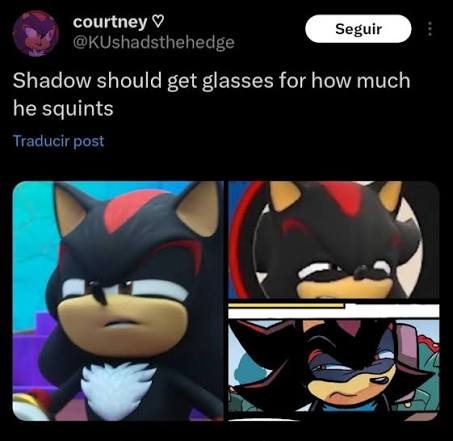Click the word squints in the tweet
This screenshot has height=441, width=453.
coord(77,109)
